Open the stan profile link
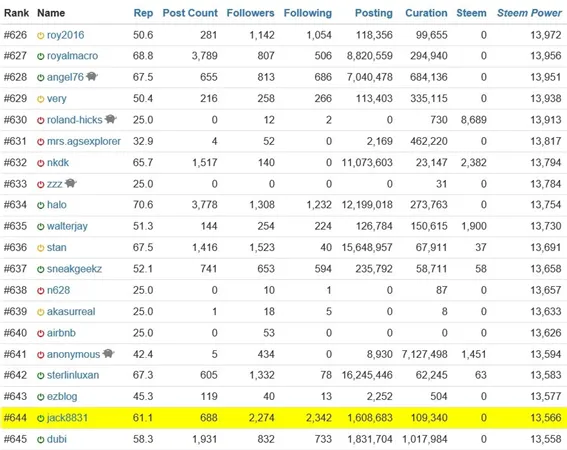The image size is (567, 450). [x=57, y=248]
